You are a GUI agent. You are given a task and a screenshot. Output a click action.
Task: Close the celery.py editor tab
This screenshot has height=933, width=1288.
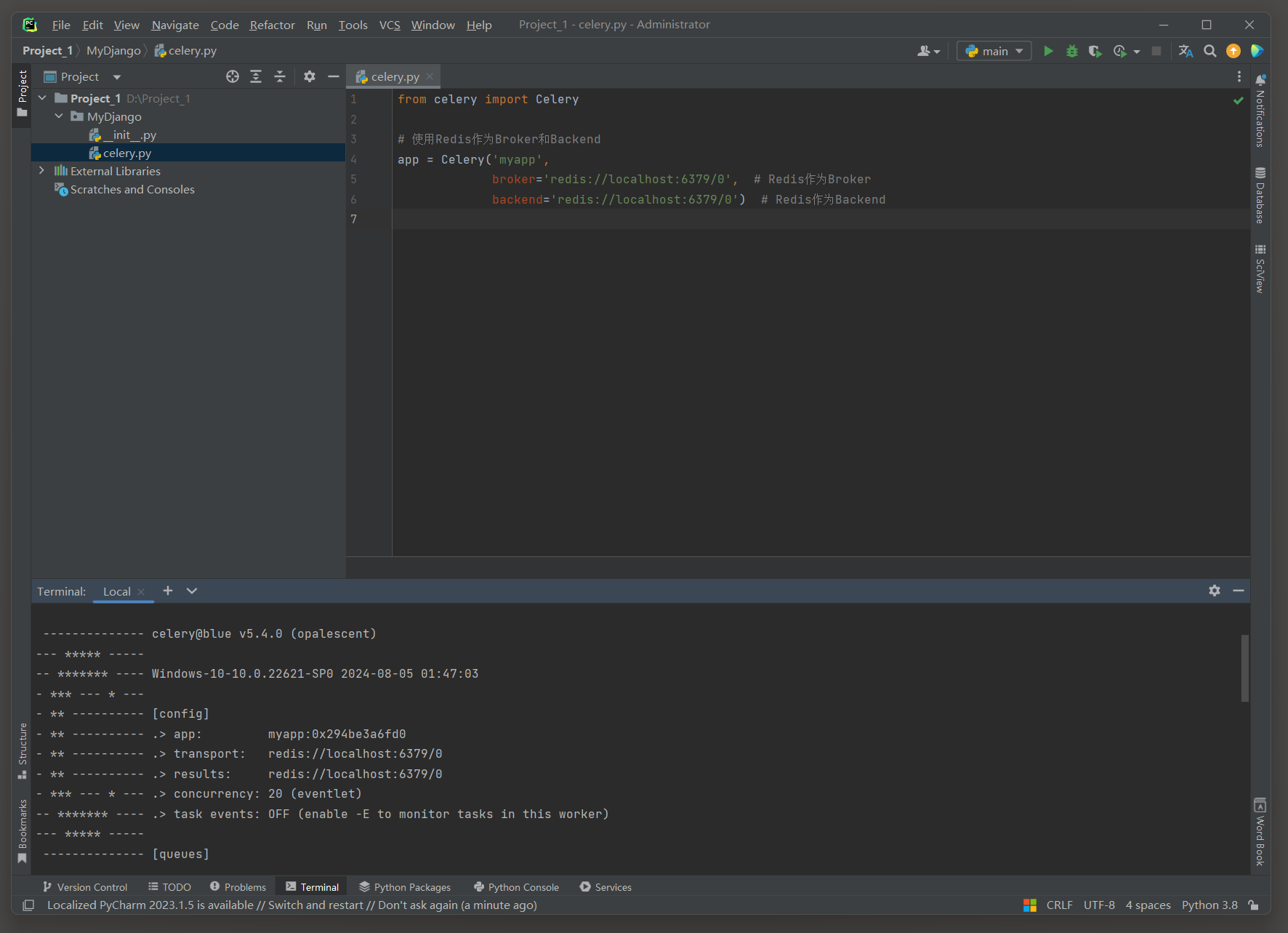tap(430, 76)
